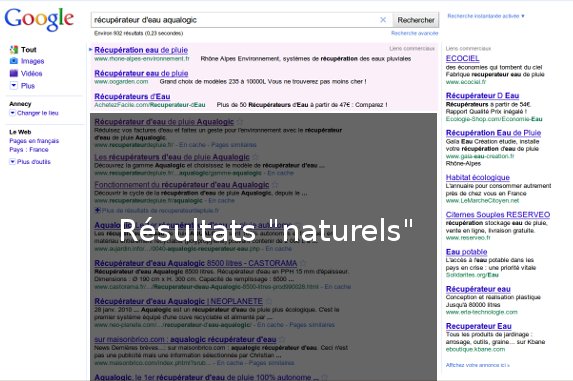Expand more results from recuperateurdepluie.fr plus icon
The width and height of the screenshot is (573, 381).
97,210
